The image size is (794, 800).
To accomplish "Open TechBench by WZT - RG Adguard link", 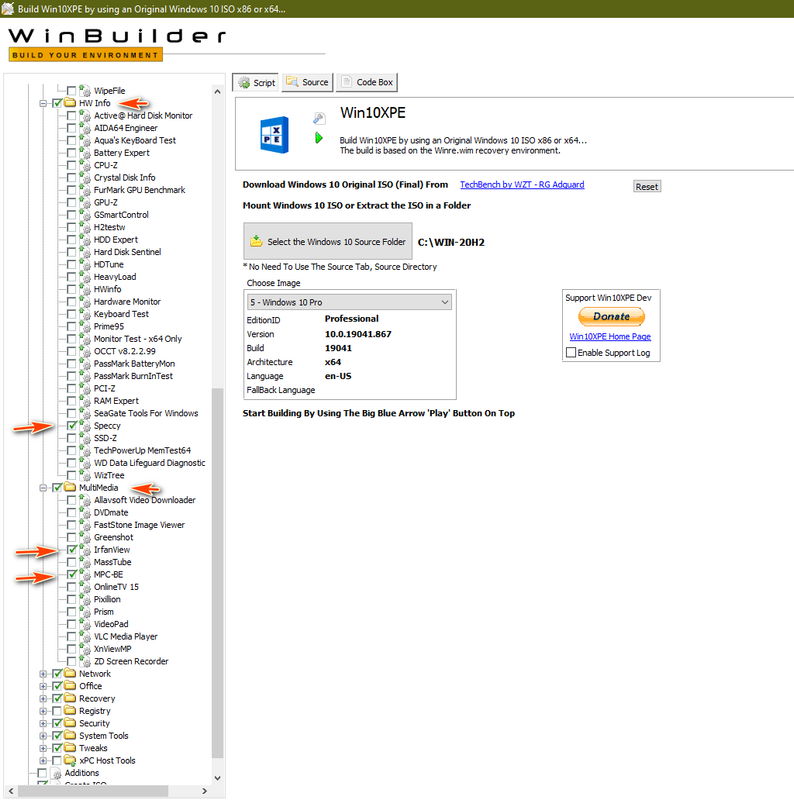I will (x=522, y=185).
